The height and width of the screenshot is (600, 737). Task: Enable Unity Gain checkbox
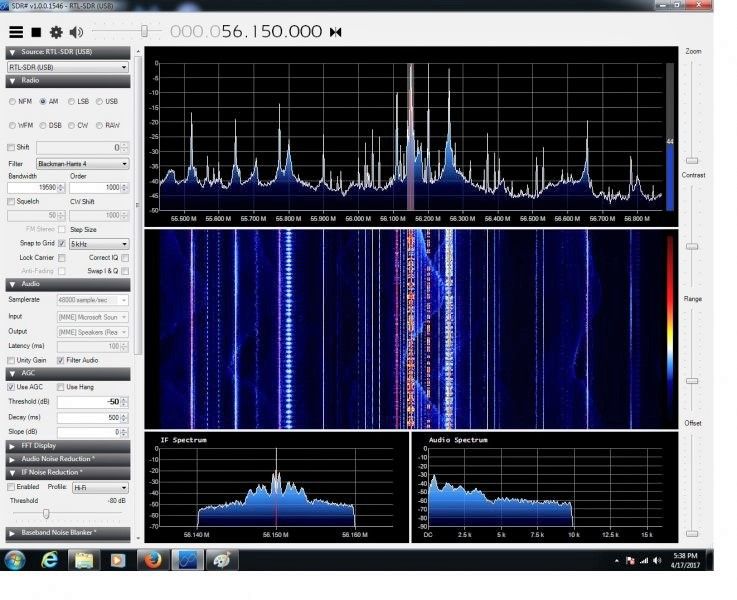(11, 360)
